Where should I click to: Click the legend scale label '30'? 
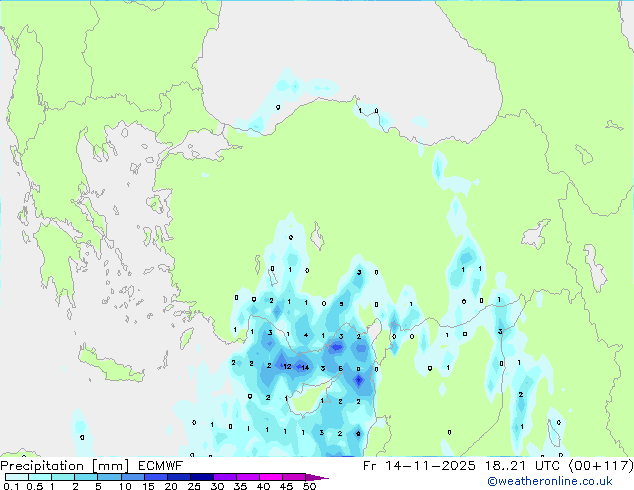(x=217, y=486)
